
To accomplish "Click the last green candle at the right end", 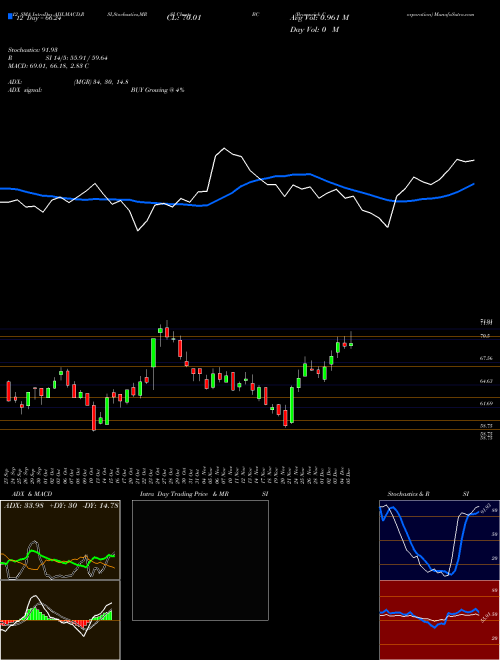I will [351, 345].
